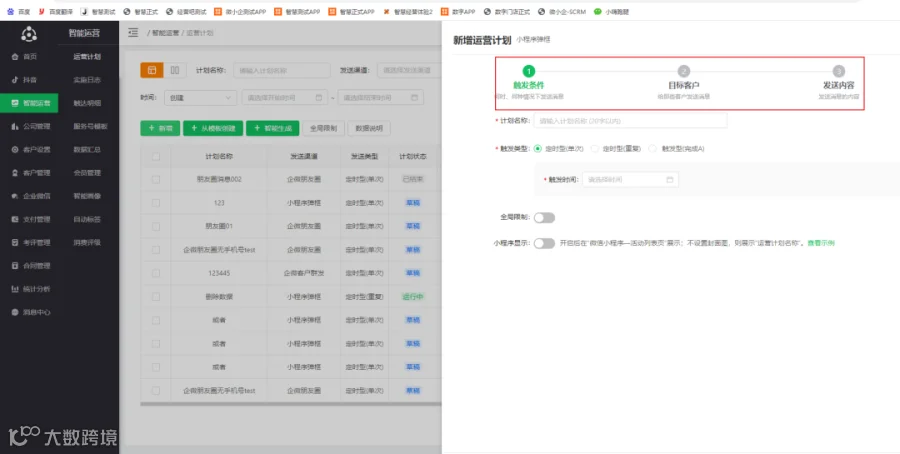The height and width of the screenshot is (454, 900).
Task: Click the 消息中心 message icon
Action: pyautogui.click(x=15, y=312)
